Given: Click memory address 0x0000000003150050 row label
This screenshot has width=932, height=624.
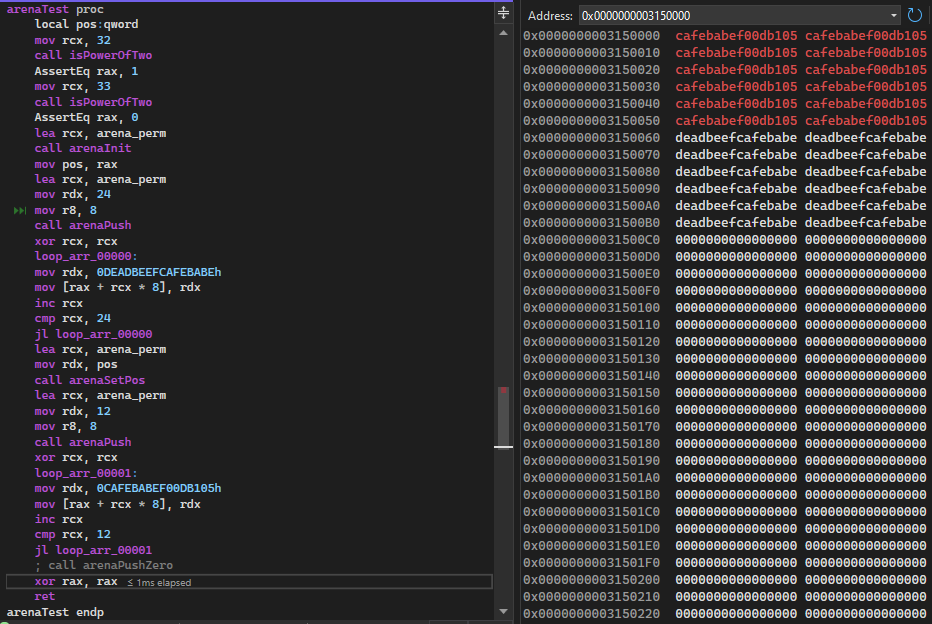Looking at the screenshot, I should [x=591, y=121].
